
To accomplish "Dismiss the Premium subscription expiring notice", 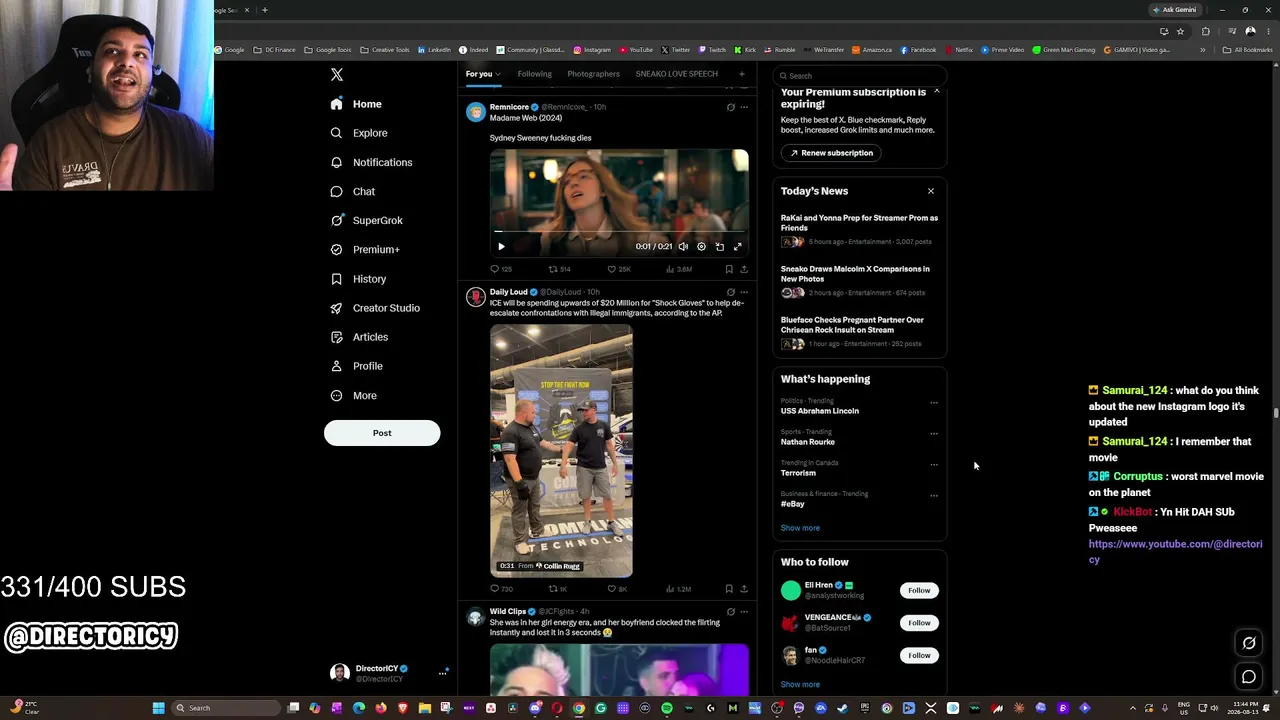I will (936, 91).
